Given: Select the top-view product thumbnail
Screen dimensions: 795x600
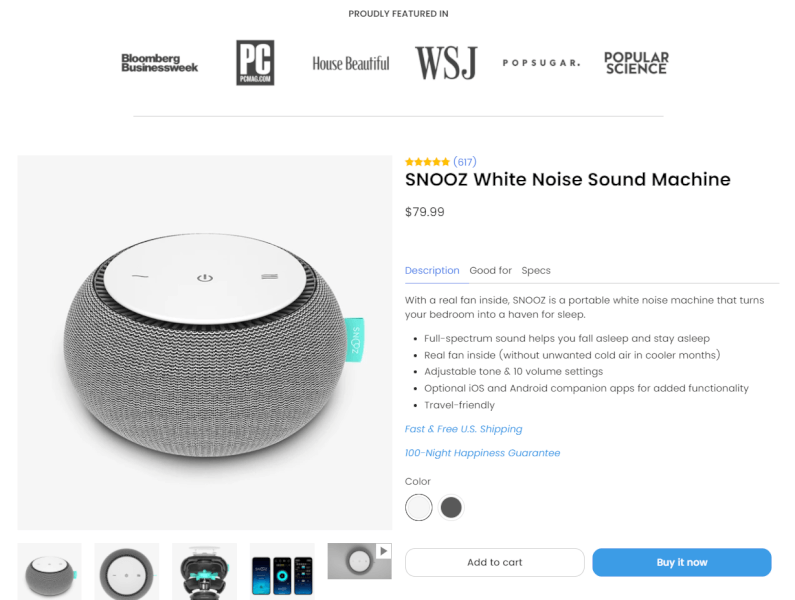Looking at the screenshot, I should tap(127, 572).
